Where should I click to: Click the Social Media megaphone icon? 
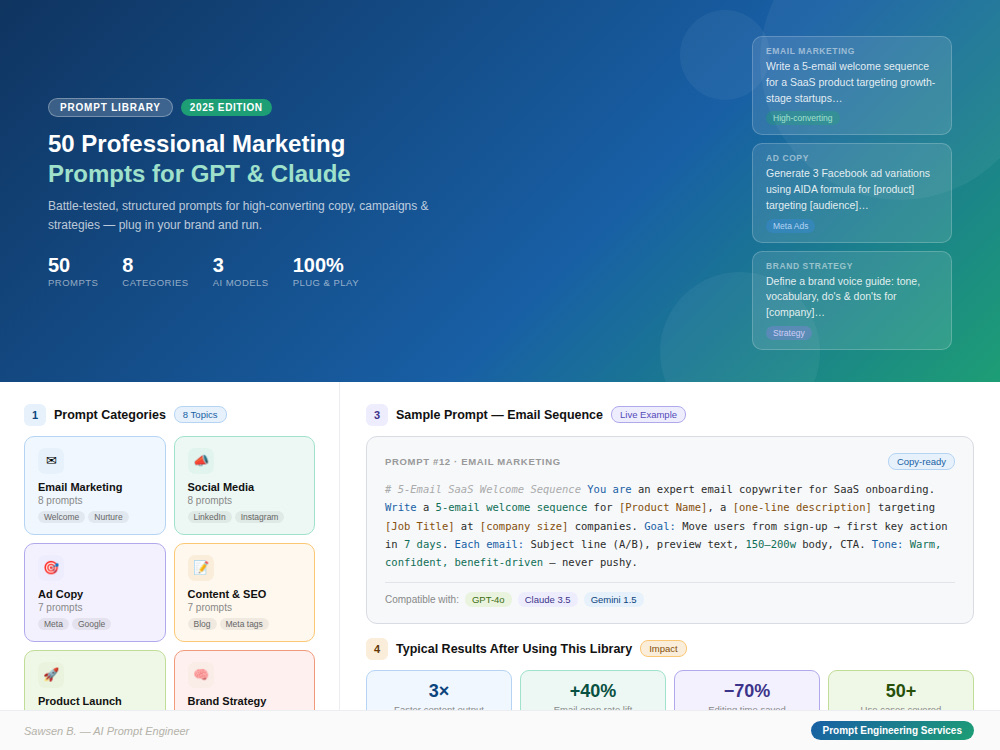[200, 460]
